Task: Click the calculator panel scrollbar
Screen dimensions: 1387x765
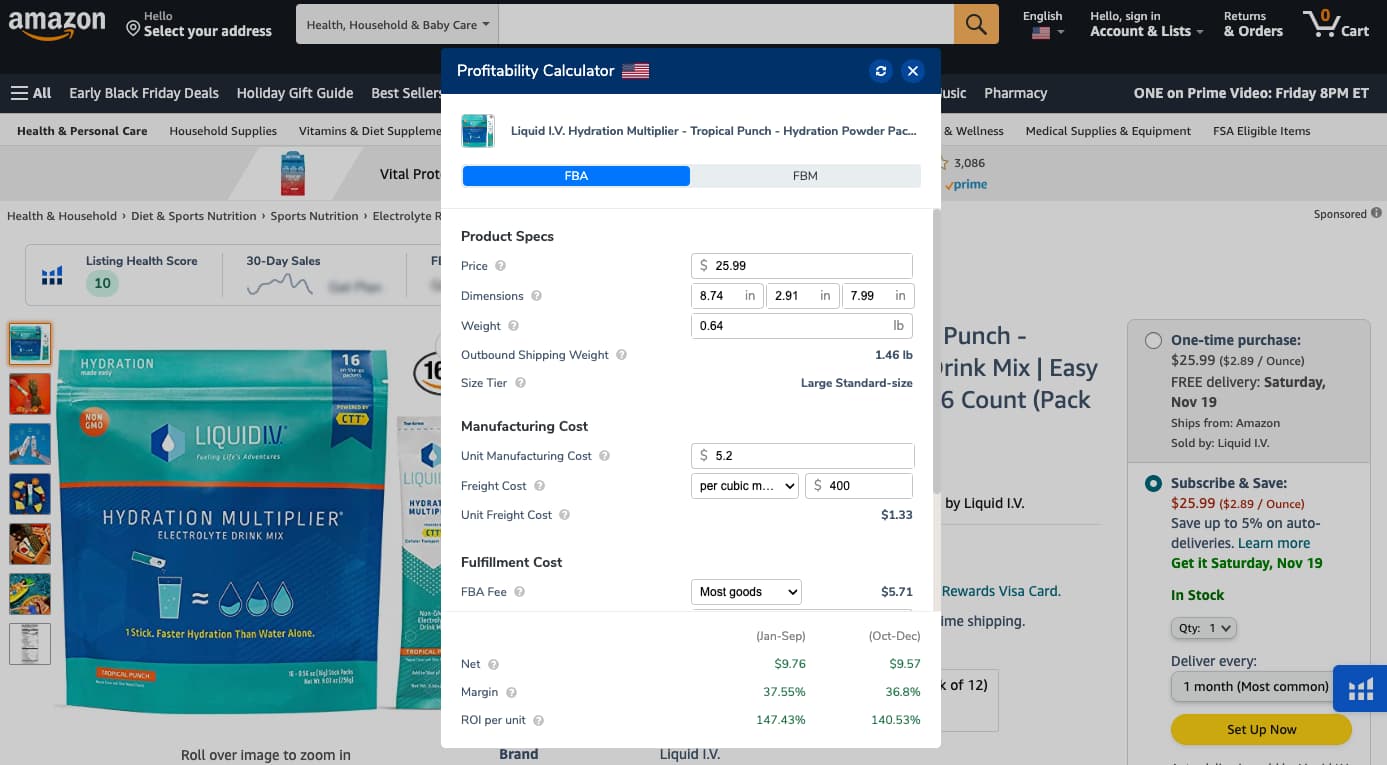Action: point(936,350)
